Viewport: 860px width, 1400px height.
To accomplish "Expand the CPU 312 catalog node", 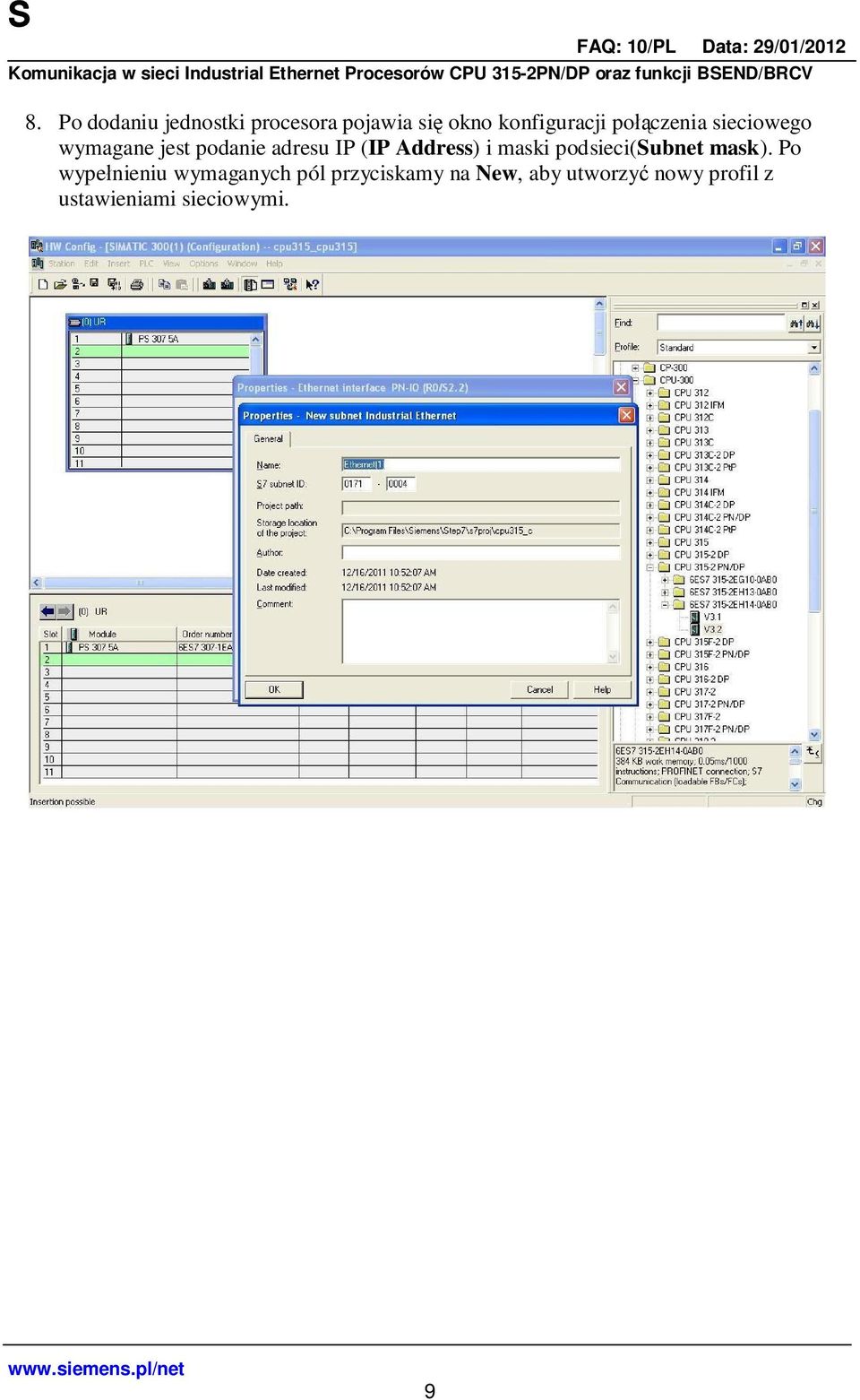I will [650, 393].
